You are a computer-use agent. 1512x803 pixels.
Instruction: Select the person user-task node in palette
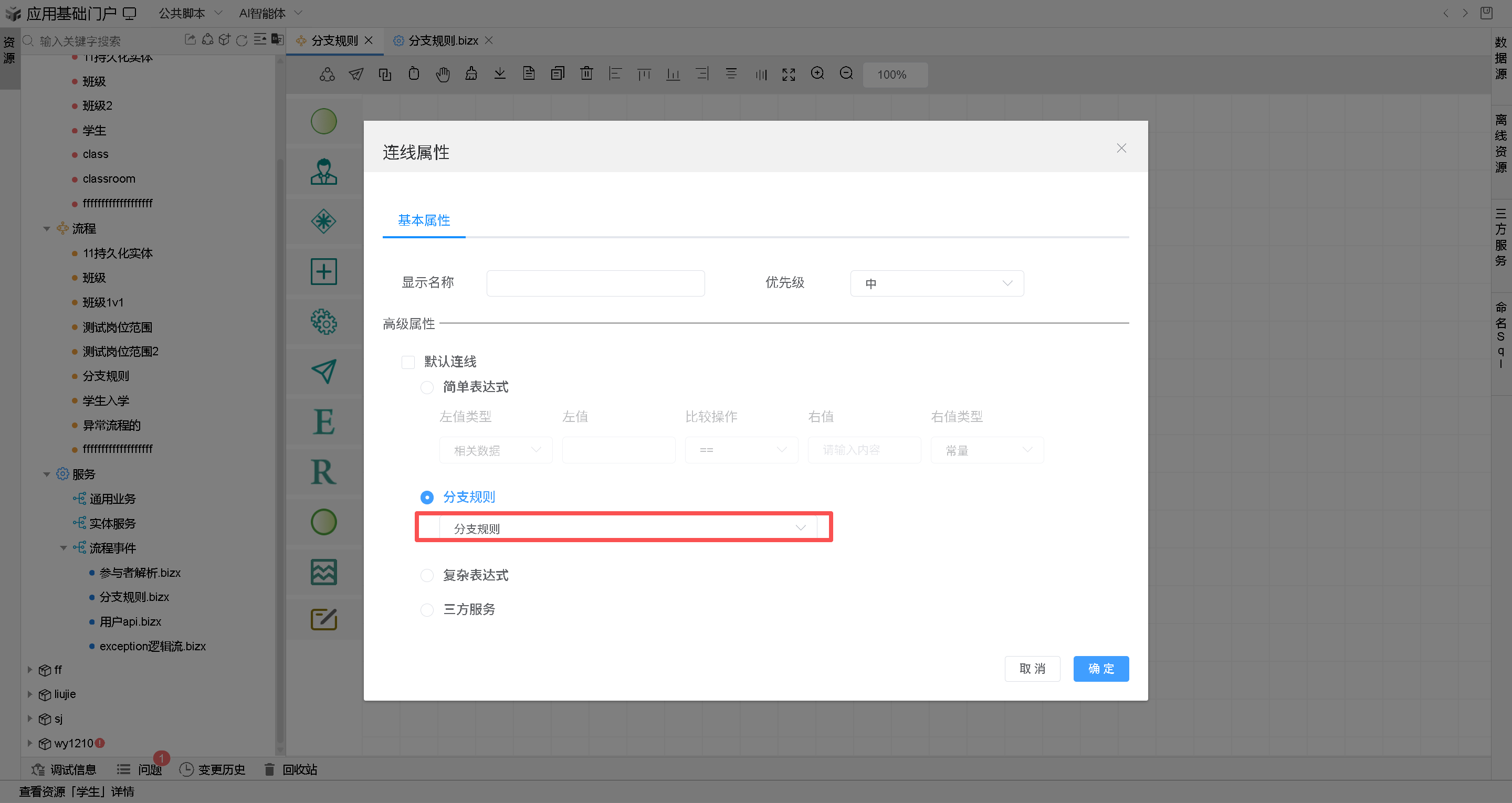pyautogui.click(x=323, y=172)
